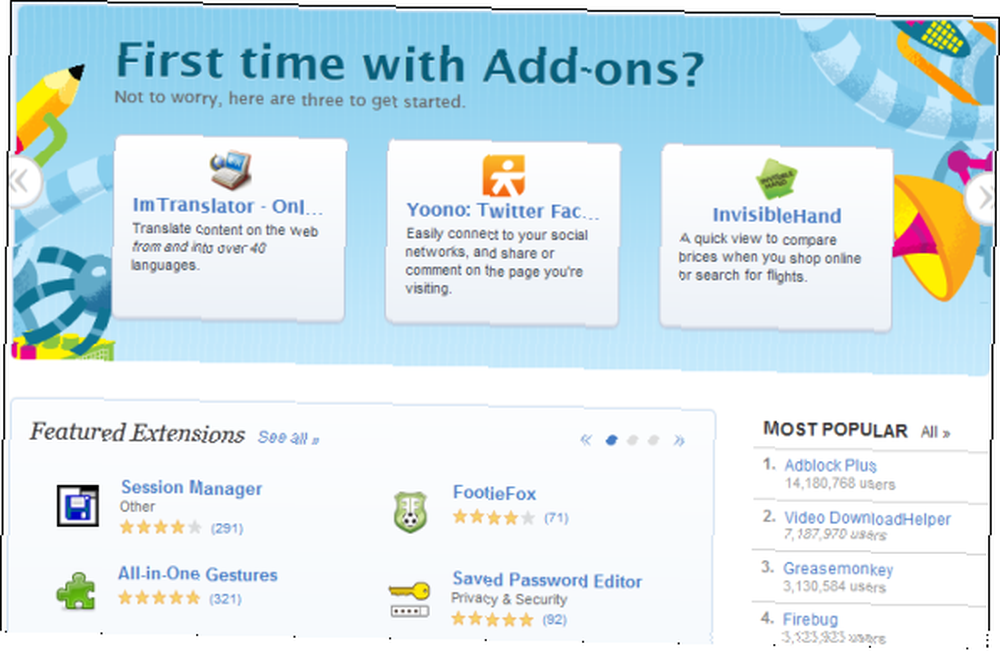Open ImTranslator add-on title link
Screen dimensions: 1000x651
[228, 206]
